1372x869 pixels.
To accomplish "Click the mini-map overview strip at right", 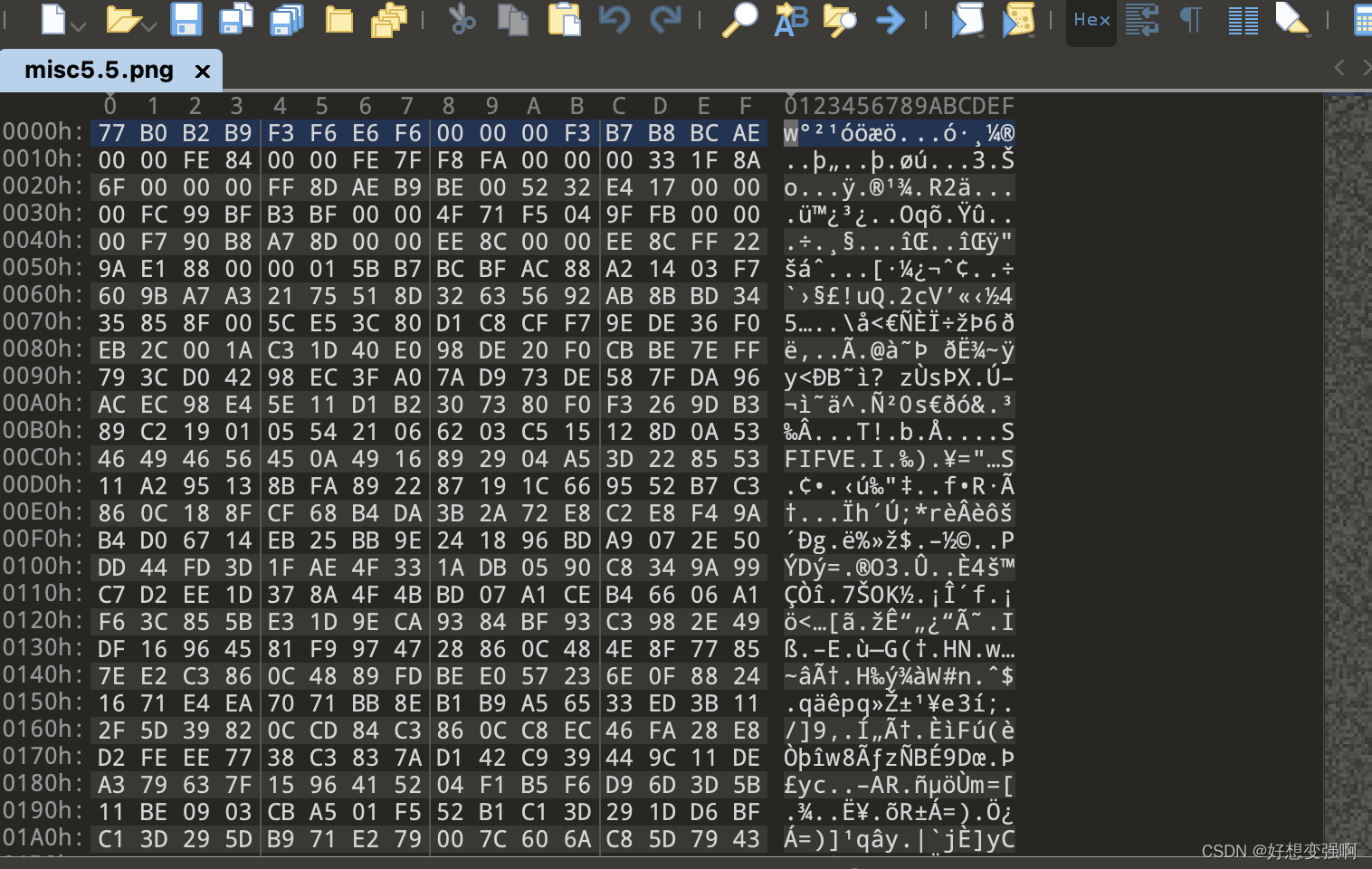I will 1348,475.
